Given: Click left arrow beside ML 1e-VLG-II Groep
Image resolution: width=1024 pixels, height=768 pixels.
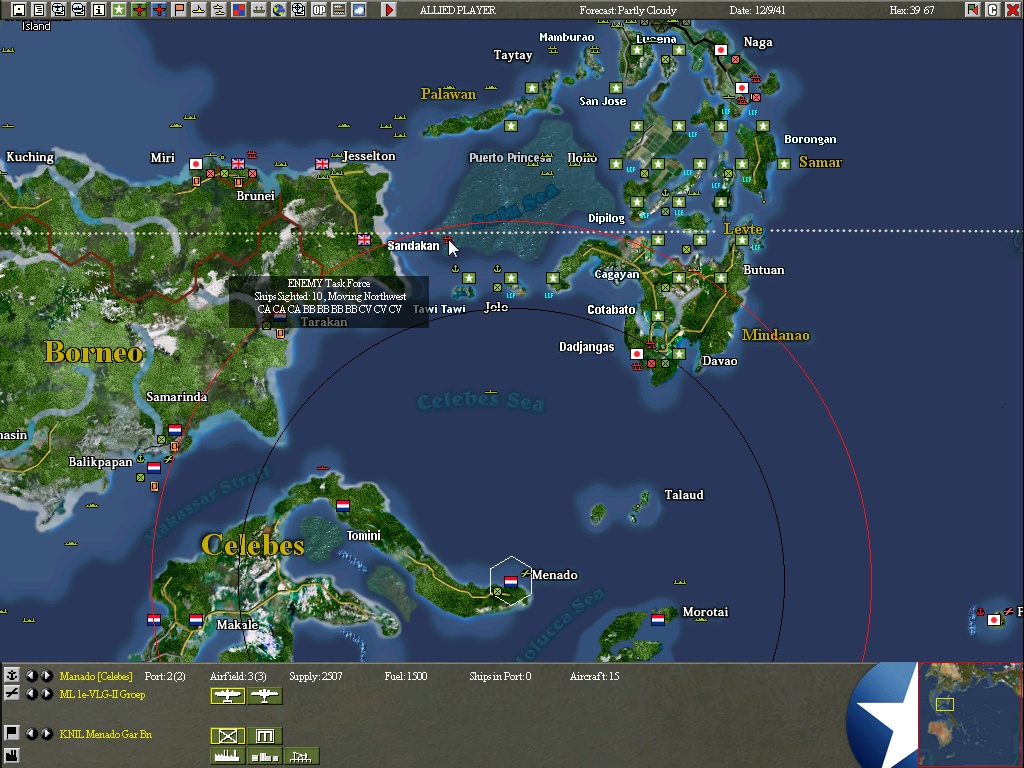Looking at the screenshot, I should (x=31, y=694).
